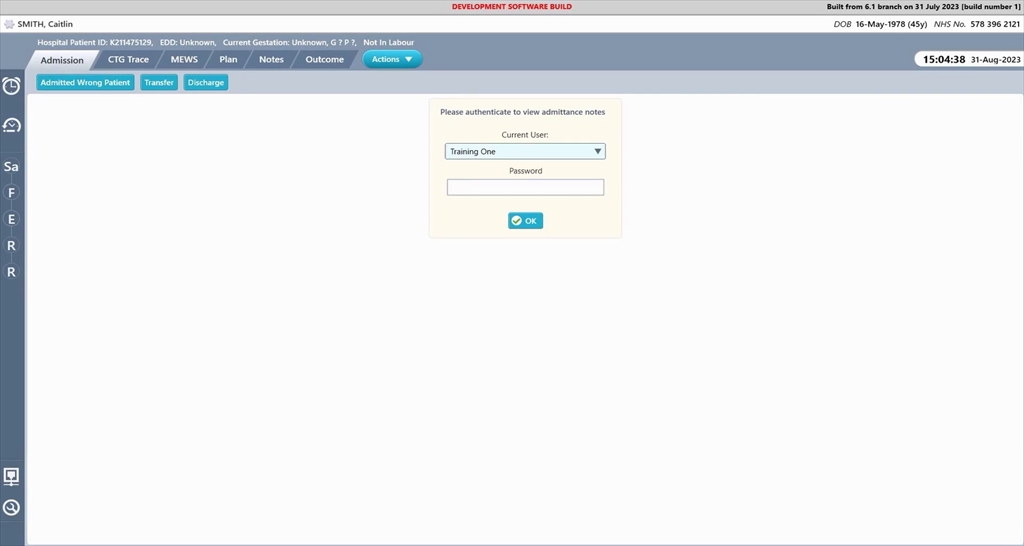Click the Built from 6.1 branch text
1024x546 pixels.
(923, 7)
